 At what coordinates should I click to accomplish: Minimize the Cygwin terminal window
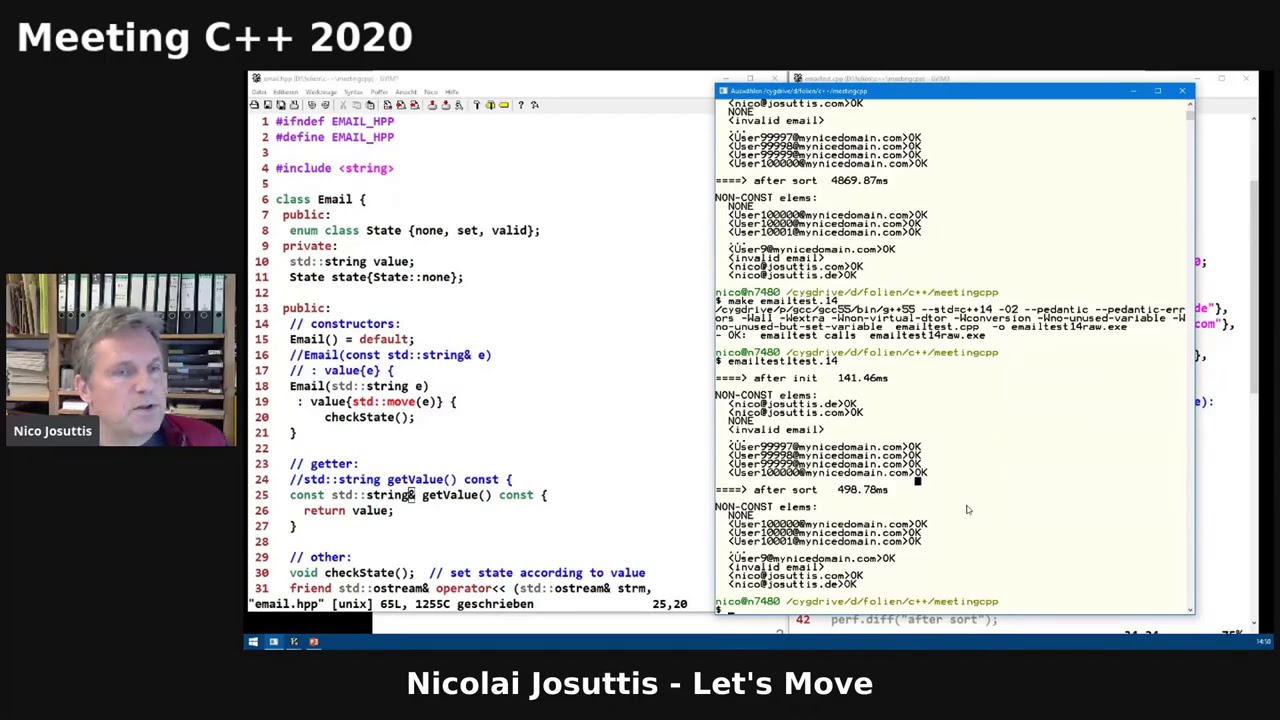click(1134, 91)
